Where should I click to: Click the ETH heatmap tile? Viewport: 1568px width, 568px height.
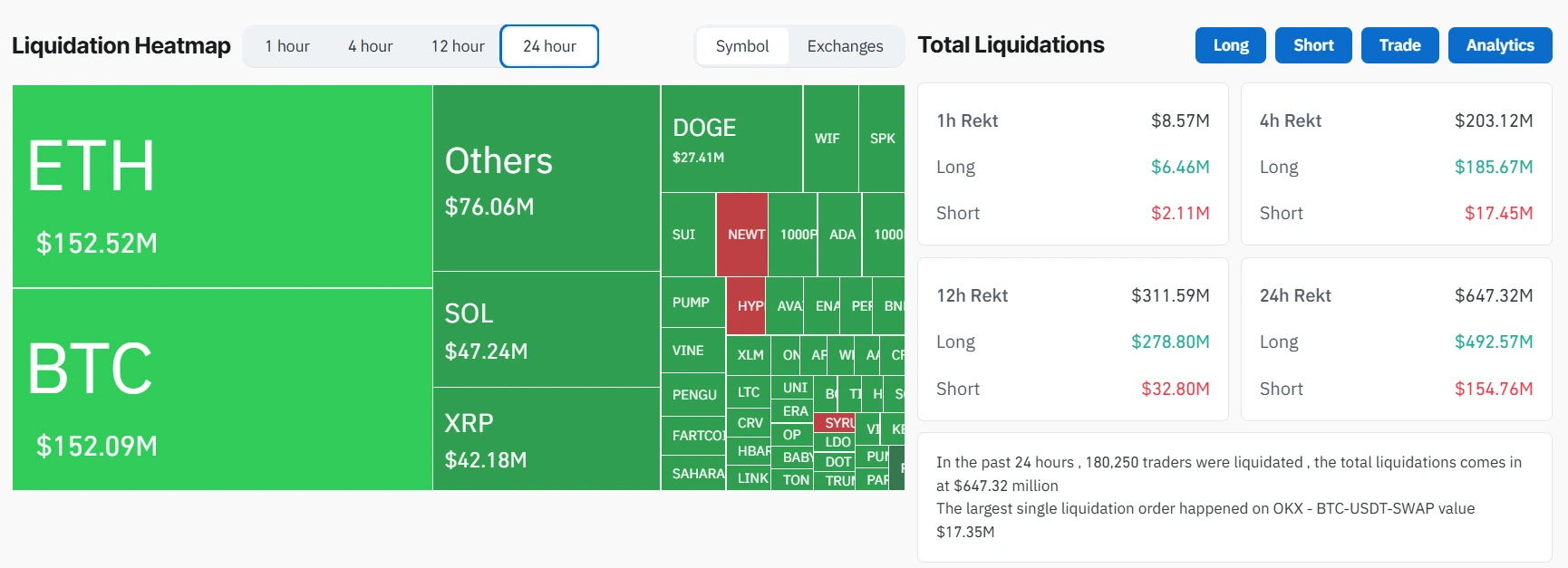click(222, 187)
